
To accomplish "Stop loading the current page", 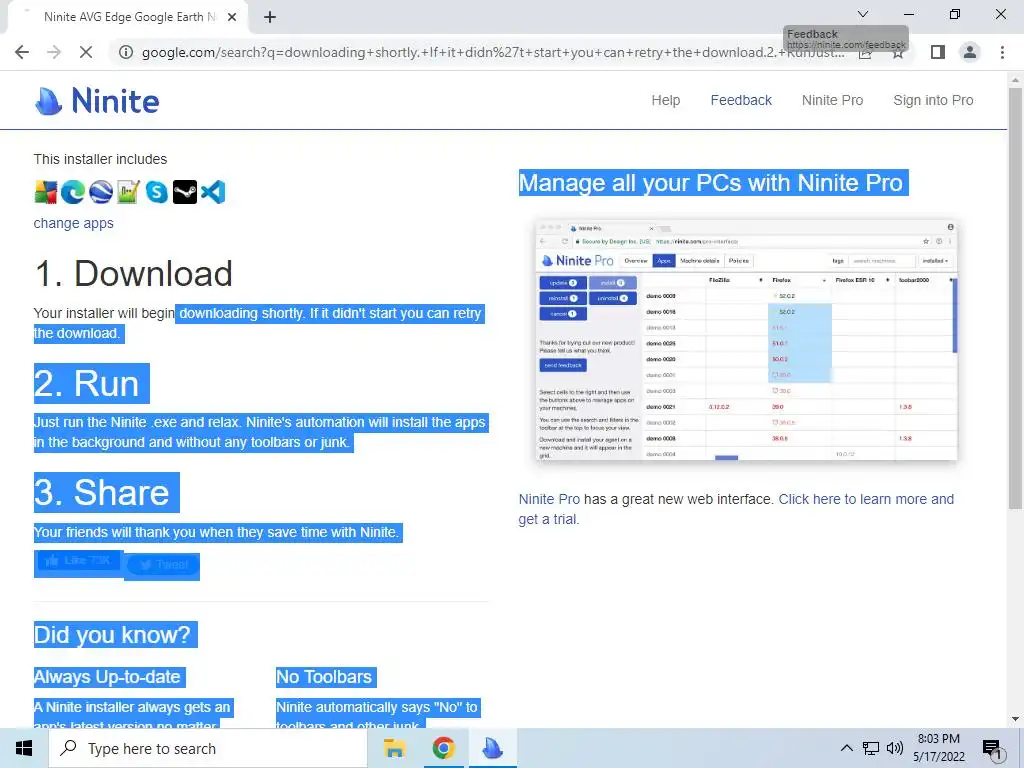I will point(86,52).
